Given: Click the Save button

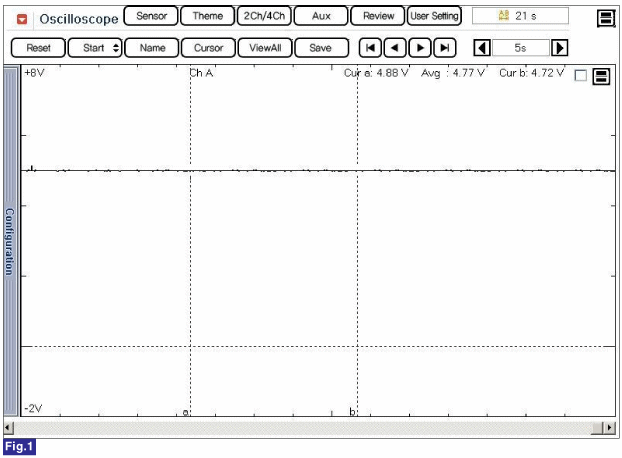Looking at the screenshot, I should [x=320, y=47].
